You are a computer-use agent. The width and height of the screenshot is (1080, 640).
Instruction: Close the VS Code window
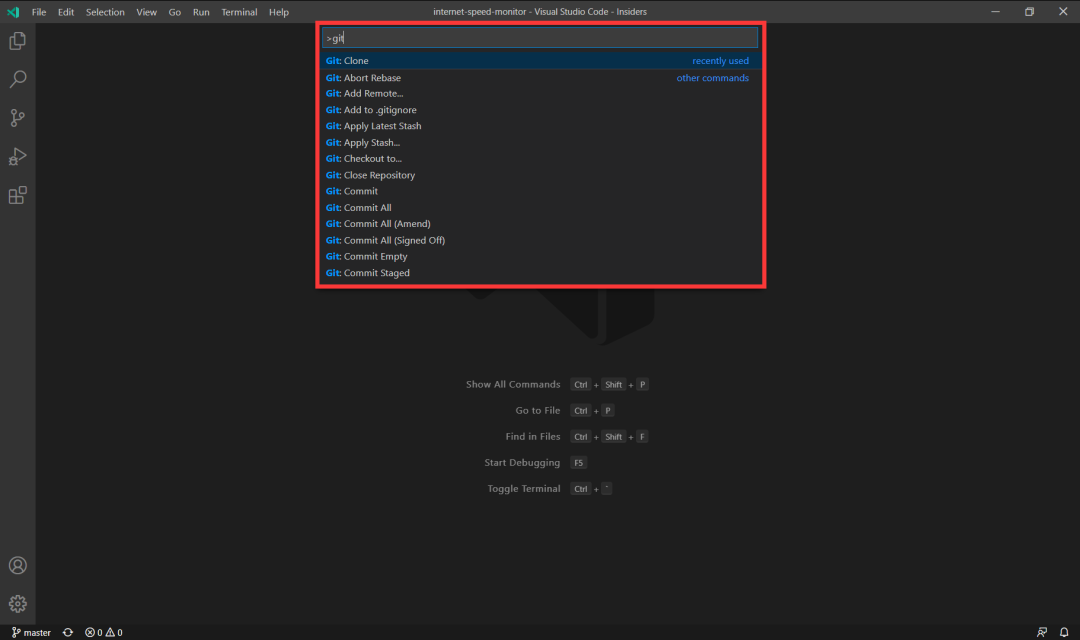[x=1063, y=12]
